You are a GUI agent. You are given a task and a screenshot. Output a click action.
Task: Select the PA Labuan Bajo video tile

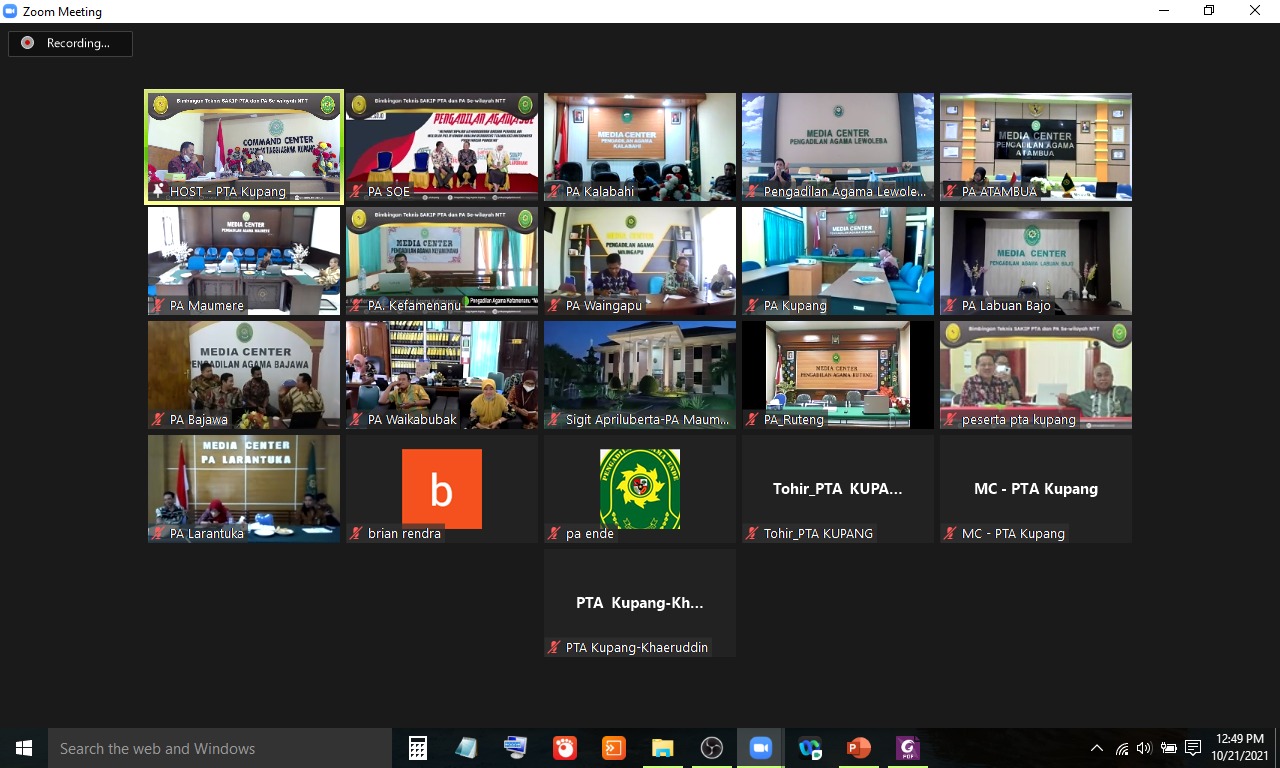click(x=1036, y=261)
